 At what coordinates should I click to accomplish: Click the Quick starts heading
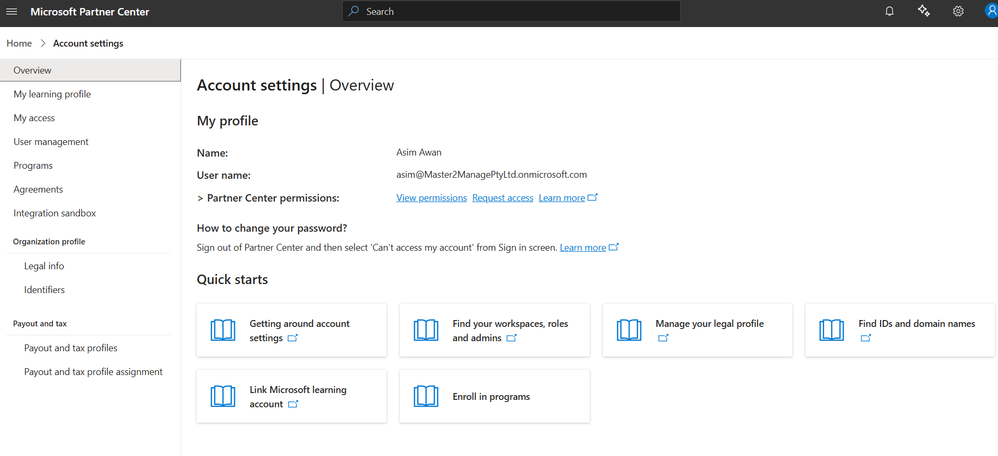tap(232, 280)
